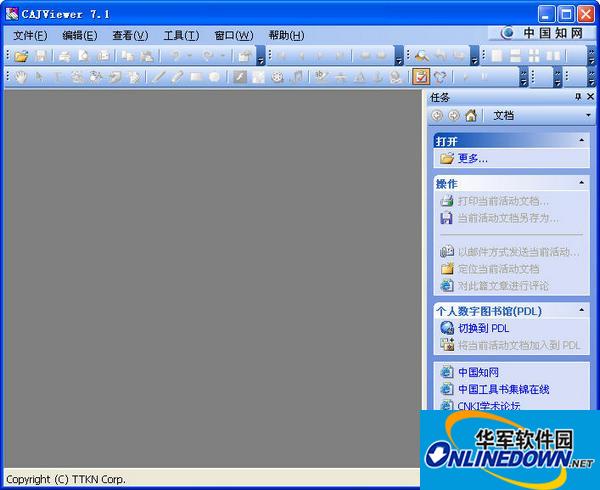600x490 pixels.
Task: Select the arrow pointer selection tool
Action: 39,77
